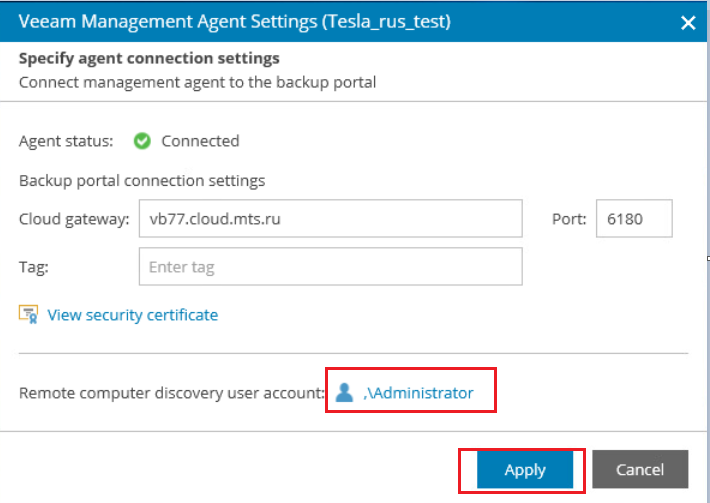The height and width of the screenshot is (503, 710).
Task: Click the Enter tag input box
Action: coord(330,267)
